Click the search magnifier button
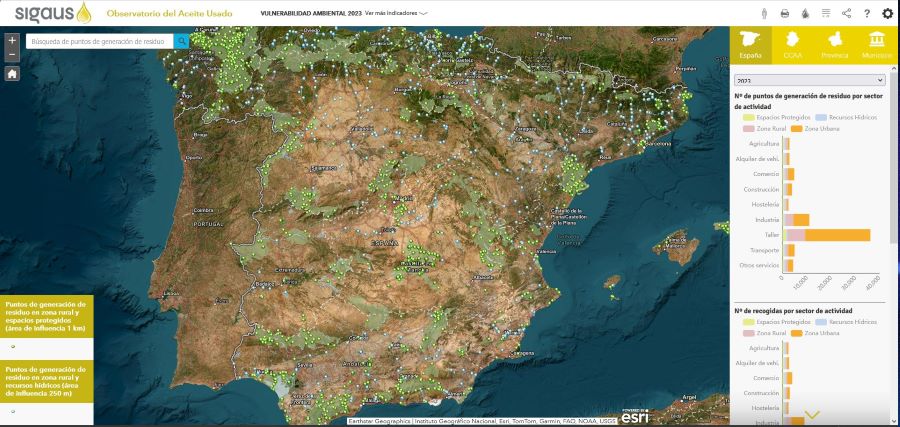Image resolution: width=900 pixels, height=427 pixels. pyautogui.click(x=181, y=41)
